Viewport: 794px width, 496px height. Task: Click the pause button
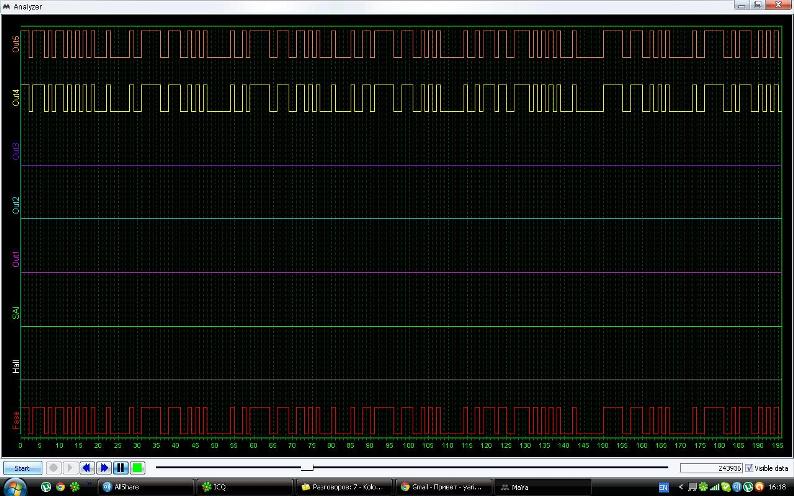[x=120, y=468]
